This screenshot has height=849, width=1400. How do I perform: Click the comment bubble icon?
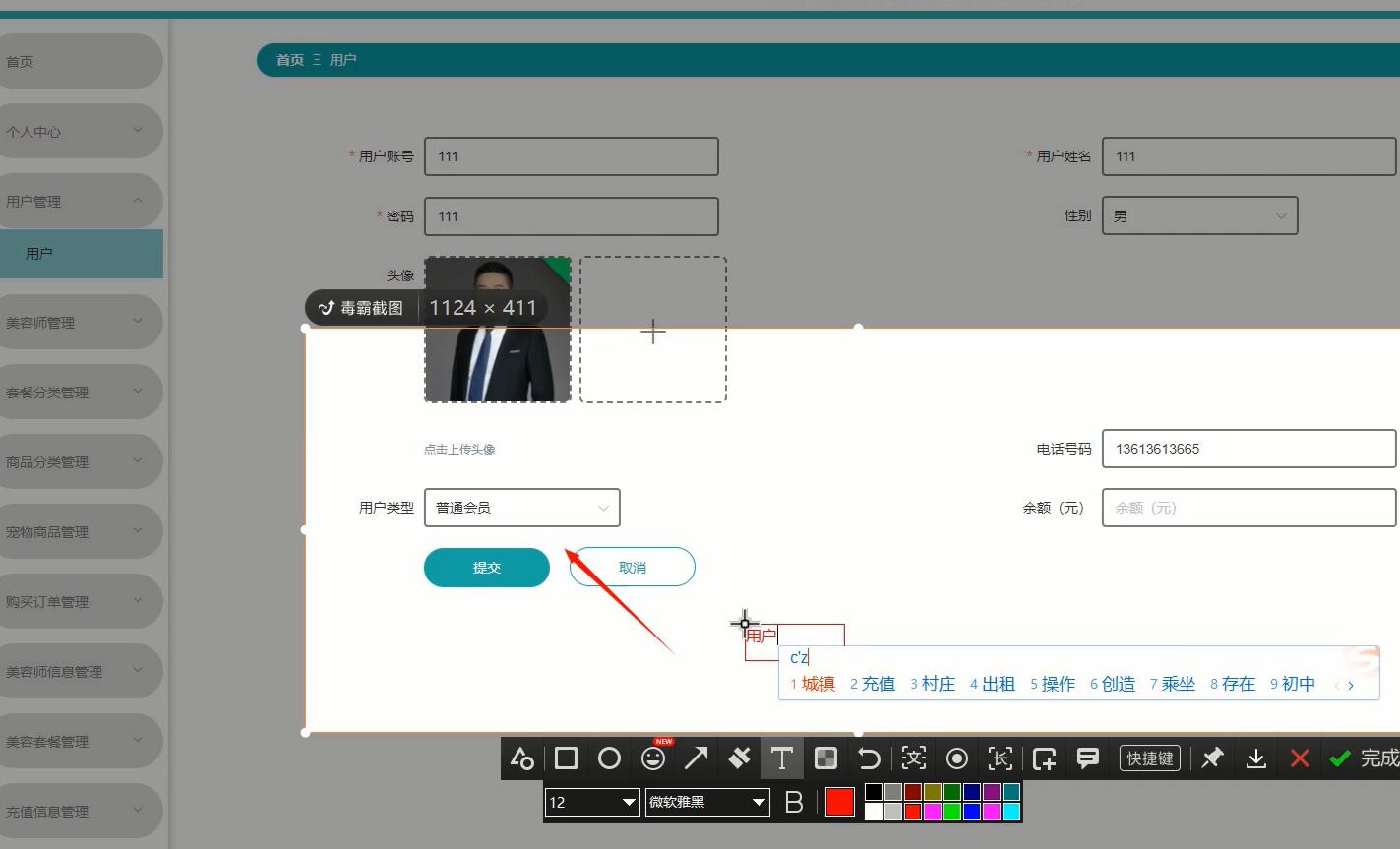[1087, 758]
